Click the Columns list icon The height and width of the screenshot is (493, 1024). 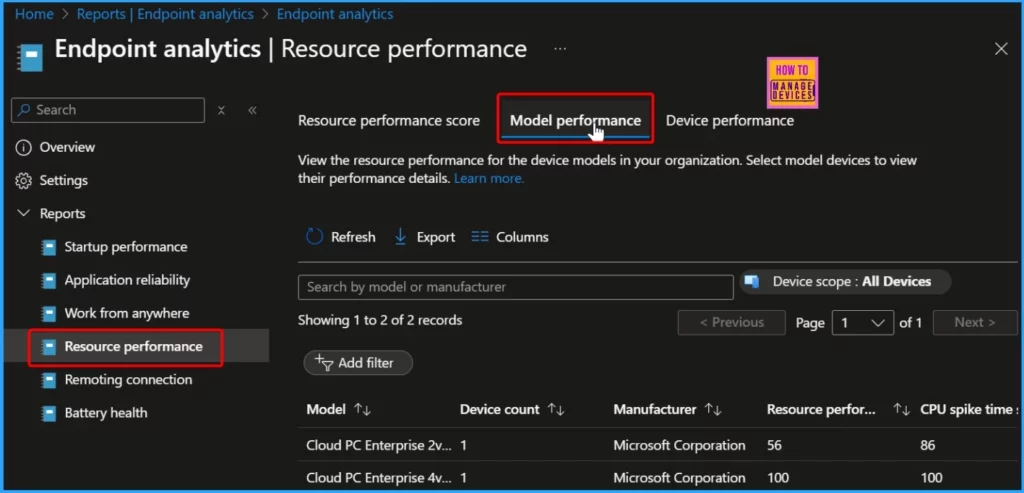click(480, 237)
